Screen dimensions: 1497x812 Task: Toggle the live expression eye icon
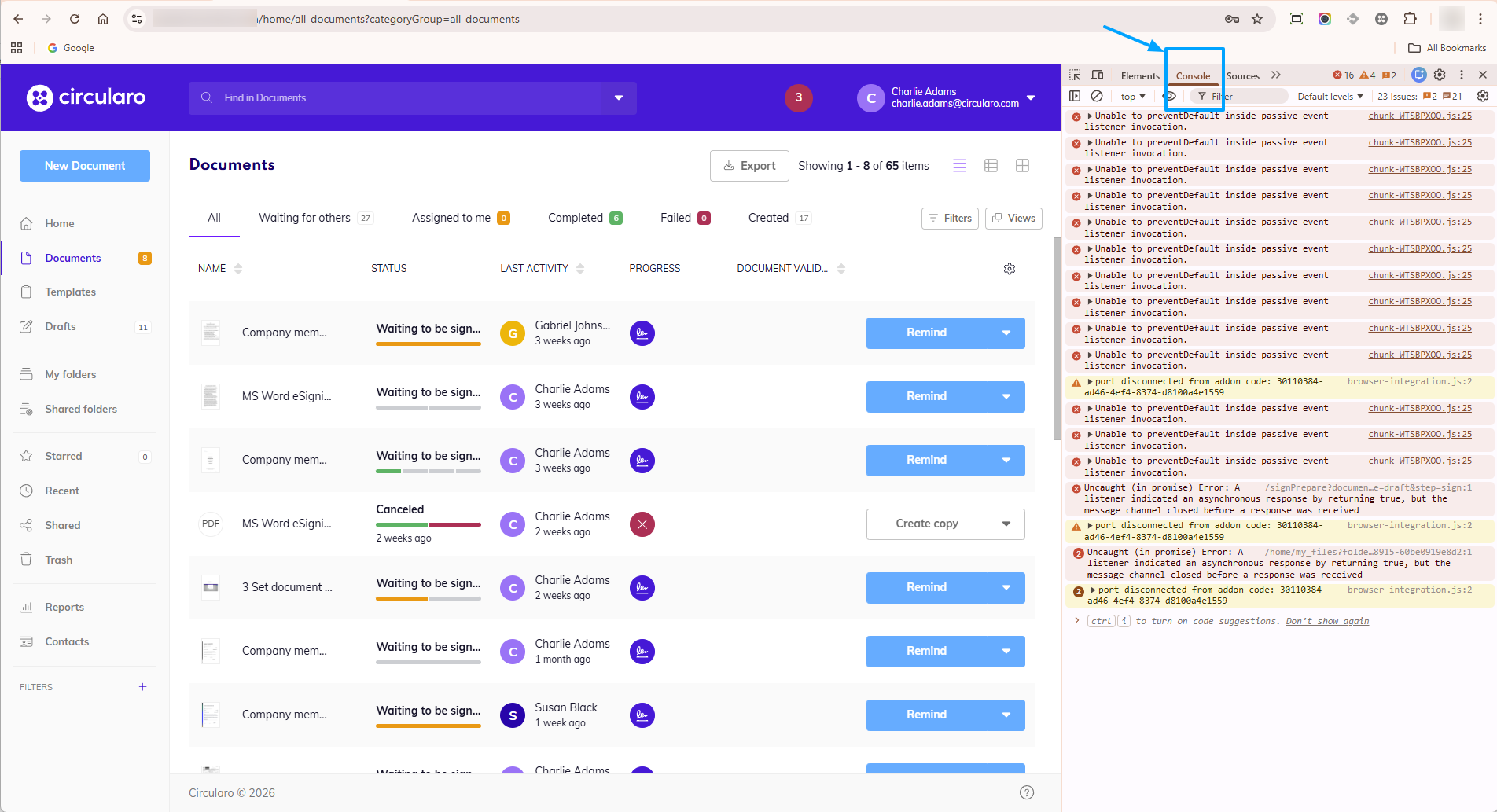[1169, 96]
